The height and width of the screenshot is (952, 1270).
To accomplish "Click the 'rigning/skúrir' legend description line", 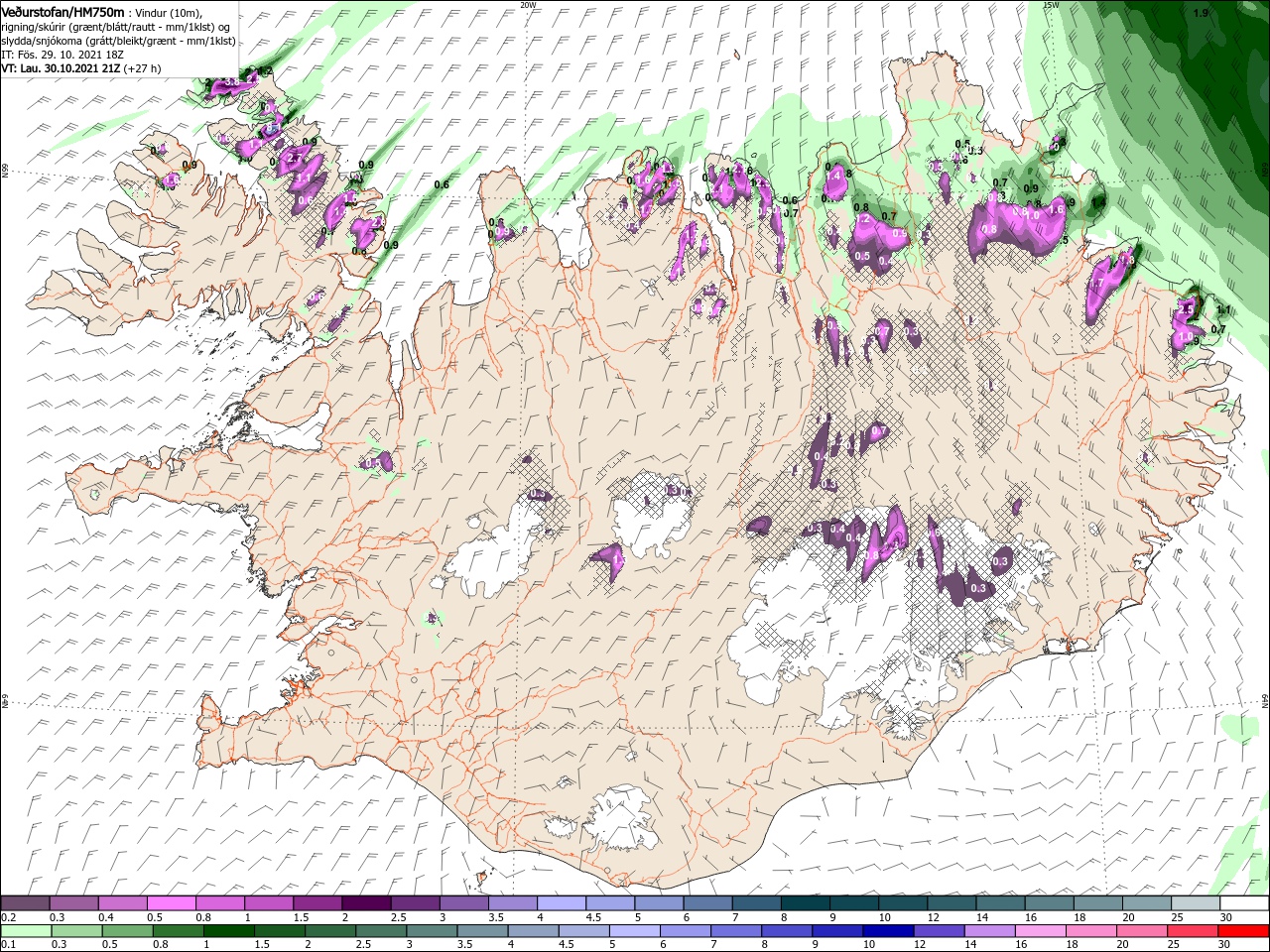I will 116,26.
